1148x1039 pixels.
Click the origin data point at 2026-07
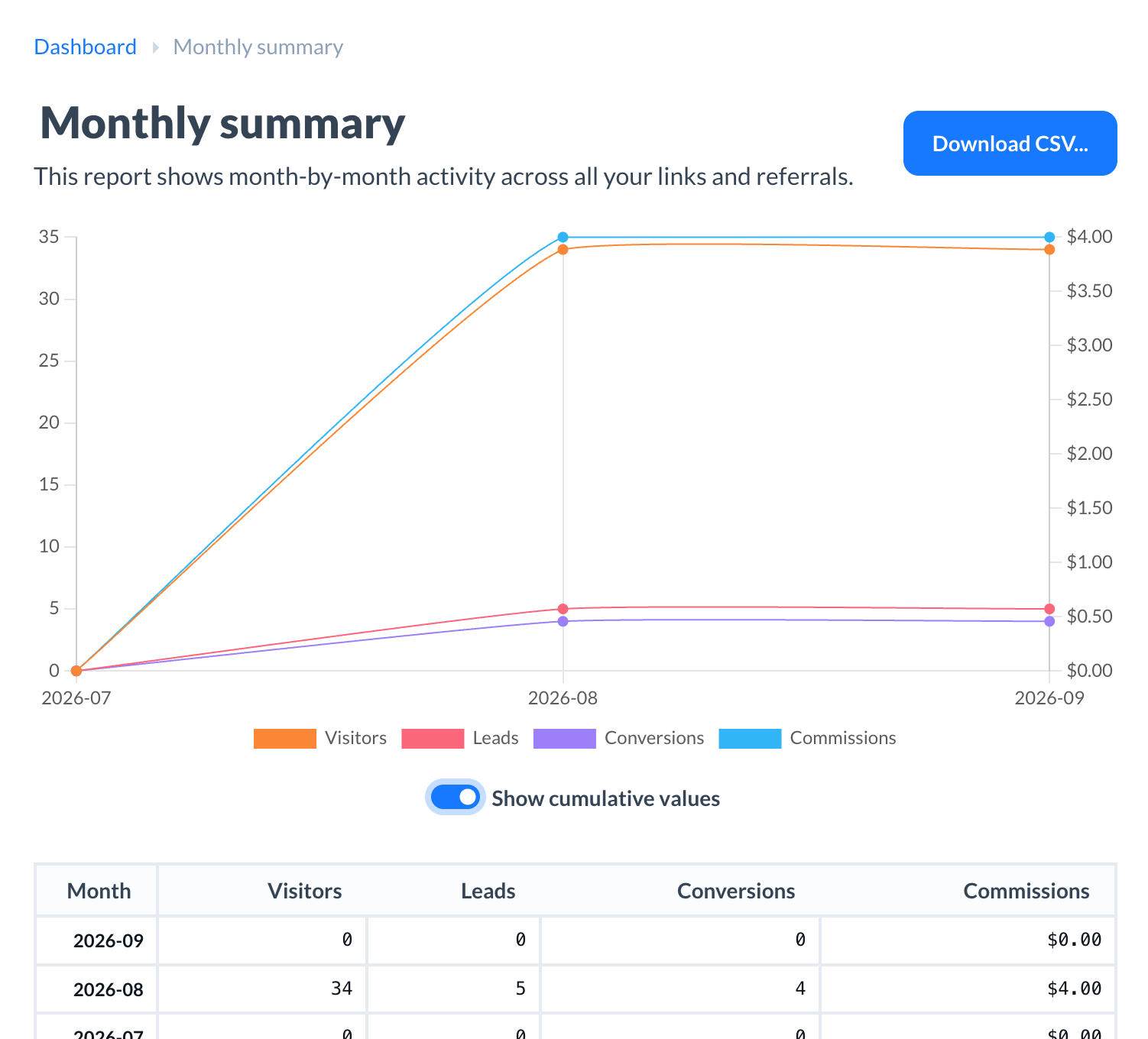tap(76, 671)
